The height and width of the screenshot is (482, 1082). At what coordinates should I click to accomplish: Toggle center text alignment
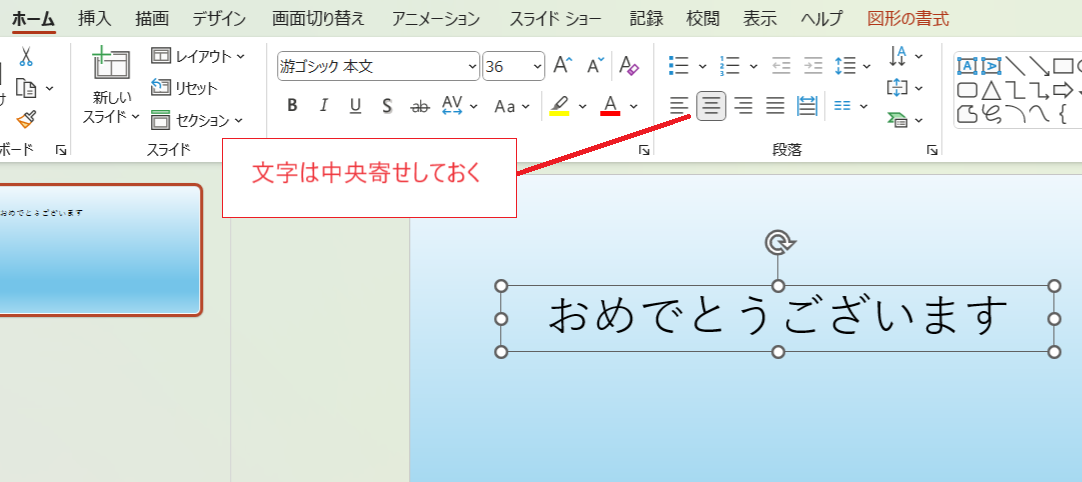(711, 106)
